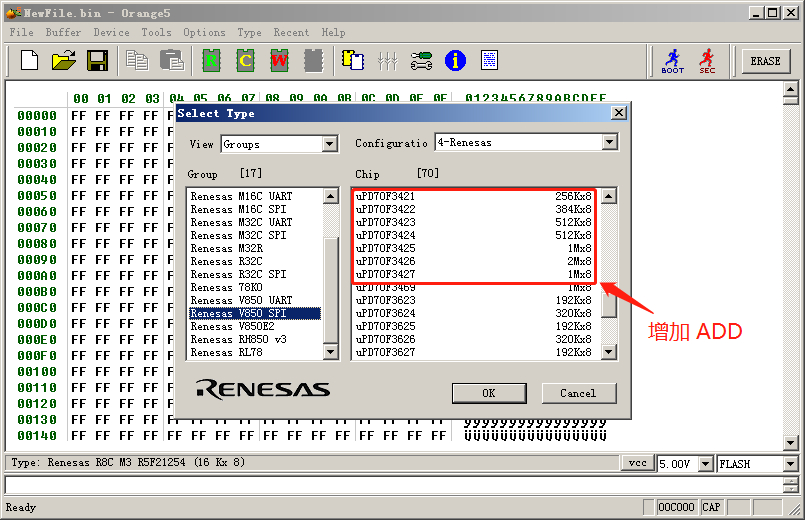This screenshot has width=805, height=520.
Task: Open file with the folder icon
Action: (x=63, y=61)
